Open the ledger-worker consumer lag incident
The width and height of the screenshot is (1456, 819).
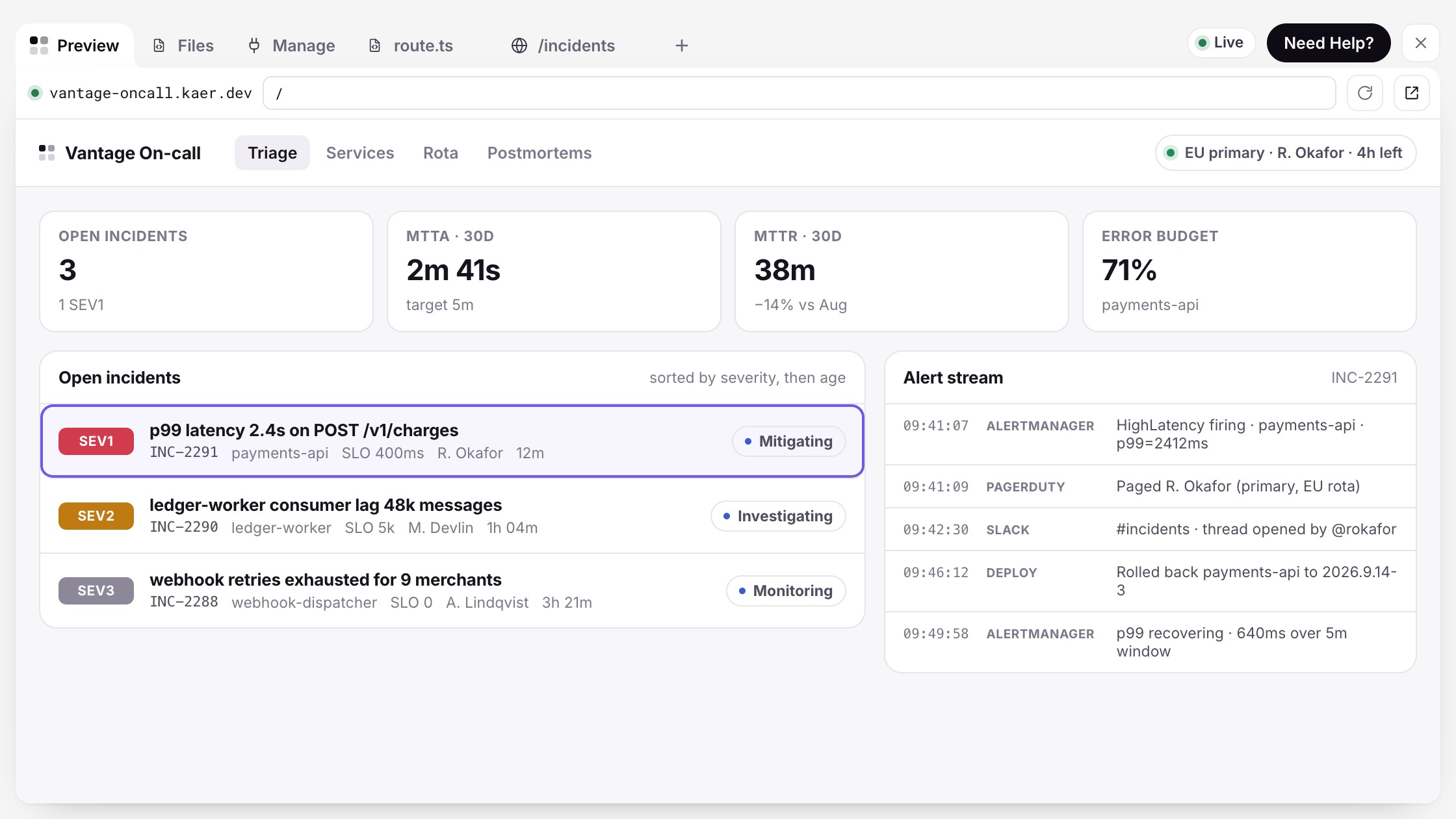point(452,516)
